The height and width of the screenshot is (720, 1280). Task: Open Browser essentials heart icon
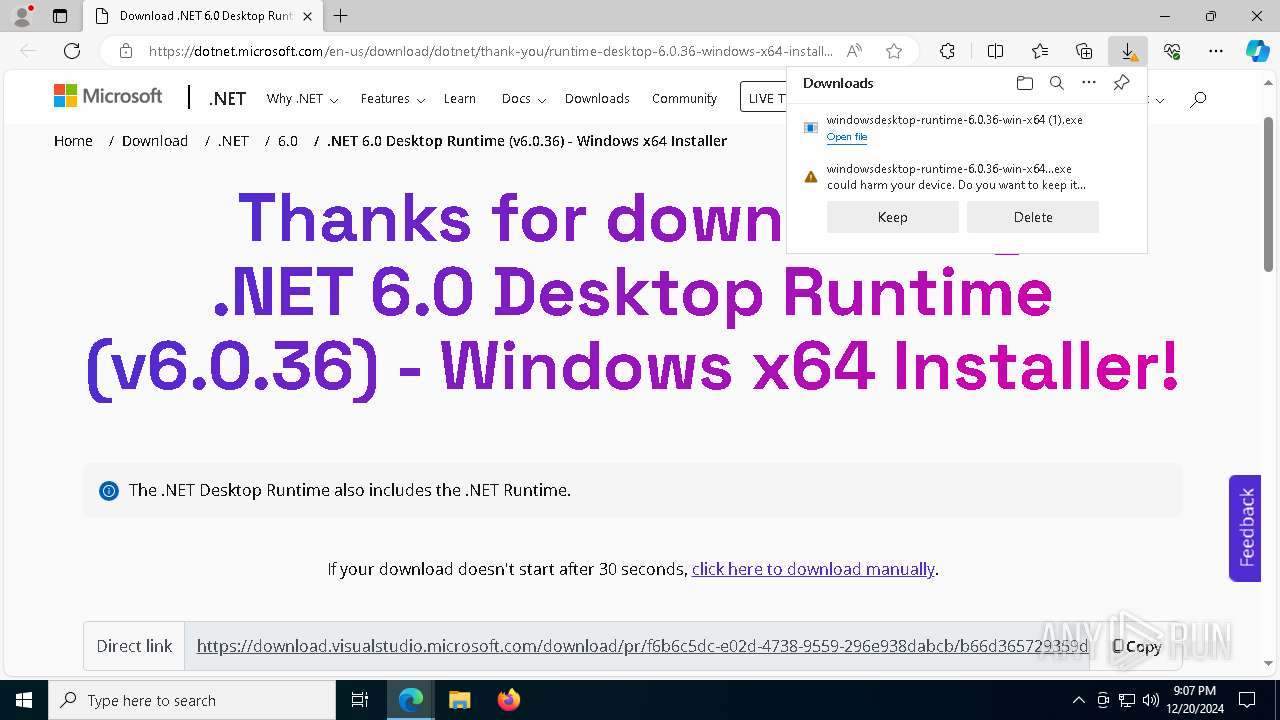(1172, 51)
